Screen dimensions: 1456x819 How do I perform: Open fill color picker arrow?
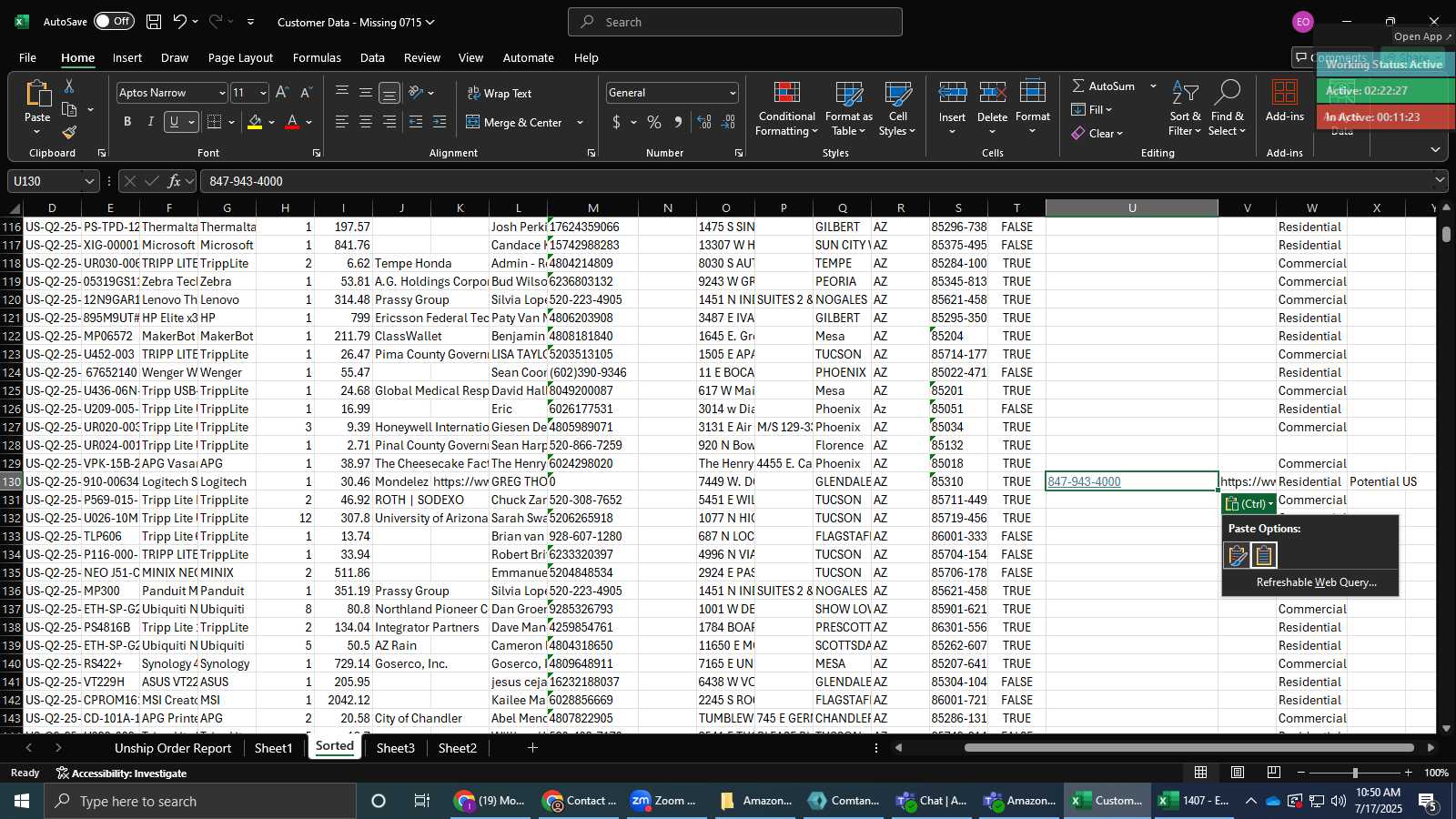(x=272, y=122)
